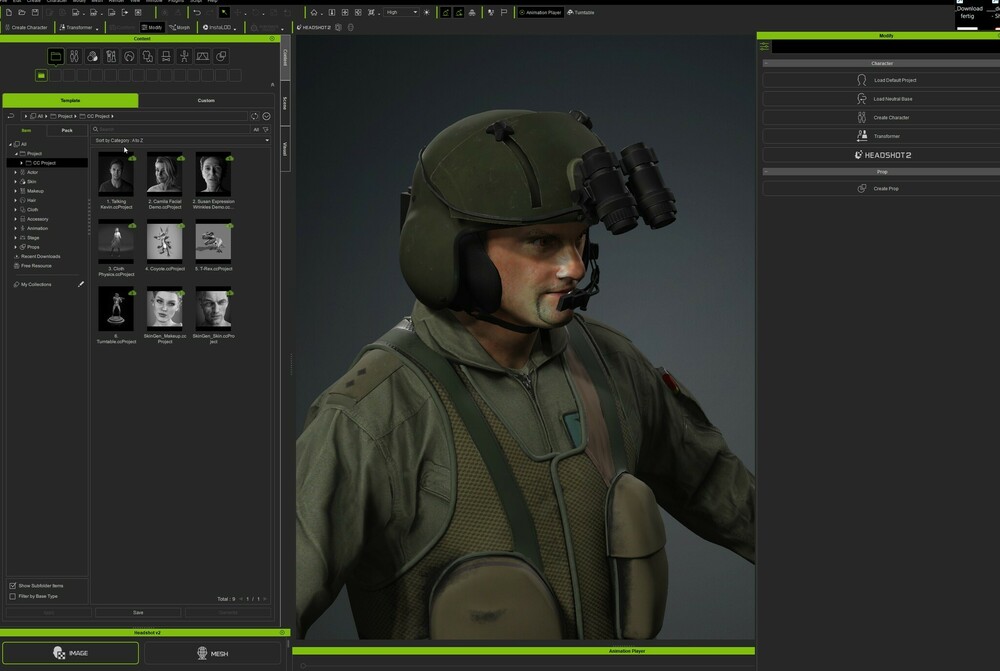Click the Undo arrow in the top toolbar
1000x671 pixels.
coord(197,12)
